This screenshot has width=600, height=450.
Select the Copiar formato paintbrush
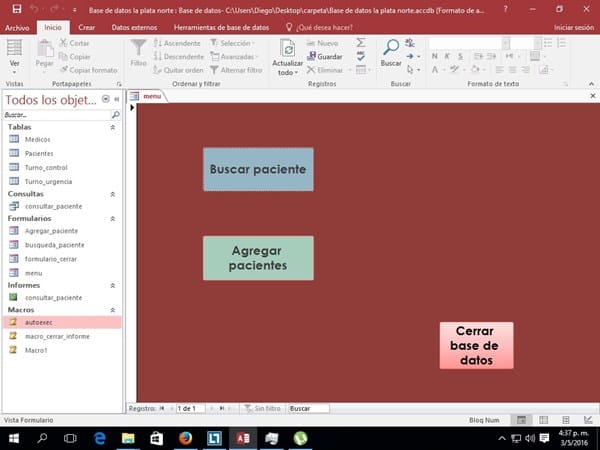(89, 70)
